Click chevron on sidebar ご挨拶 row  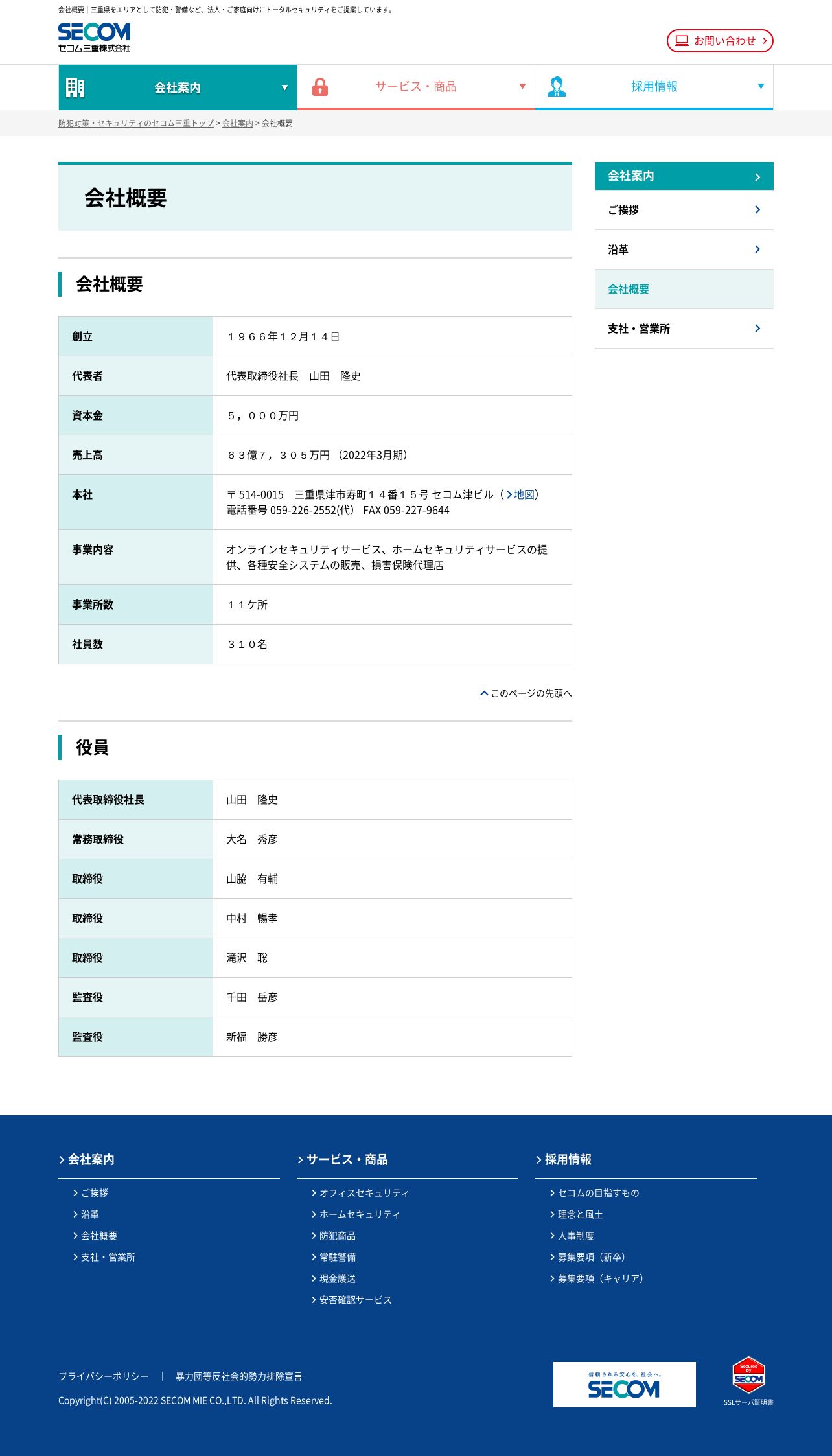(x=757, y=209)
